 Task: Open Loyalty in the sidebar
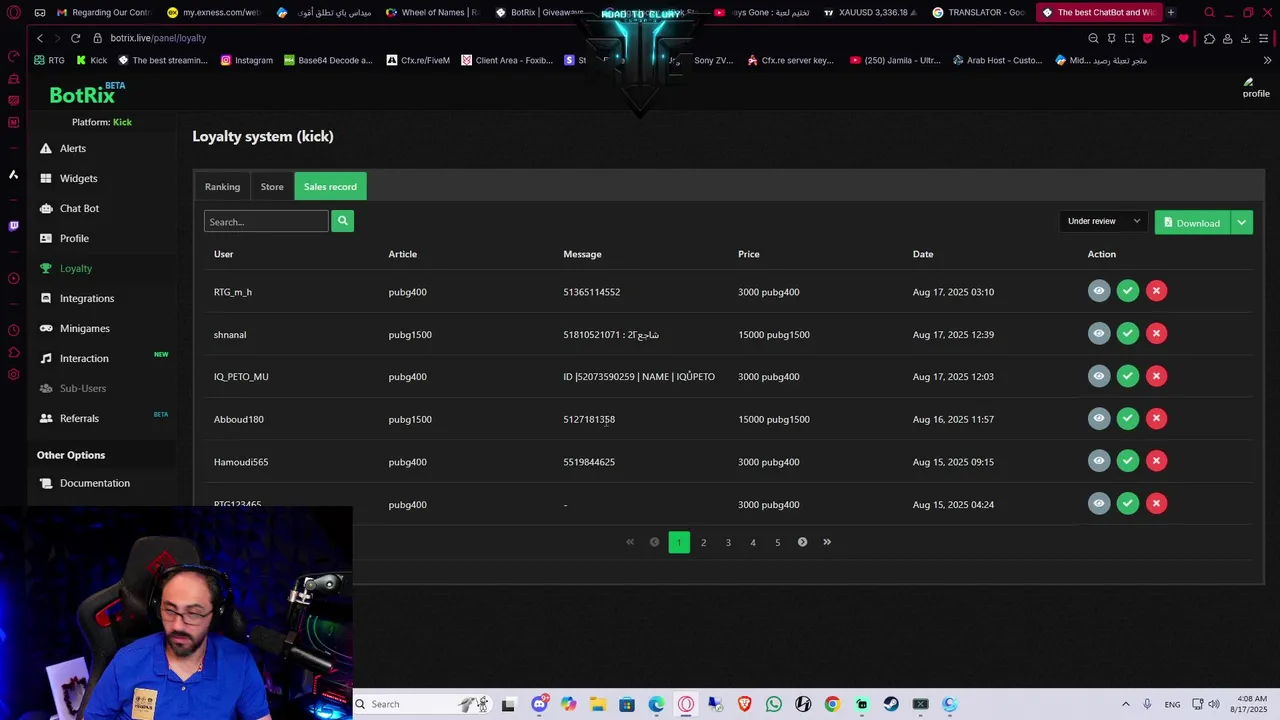tap(75, 268)
